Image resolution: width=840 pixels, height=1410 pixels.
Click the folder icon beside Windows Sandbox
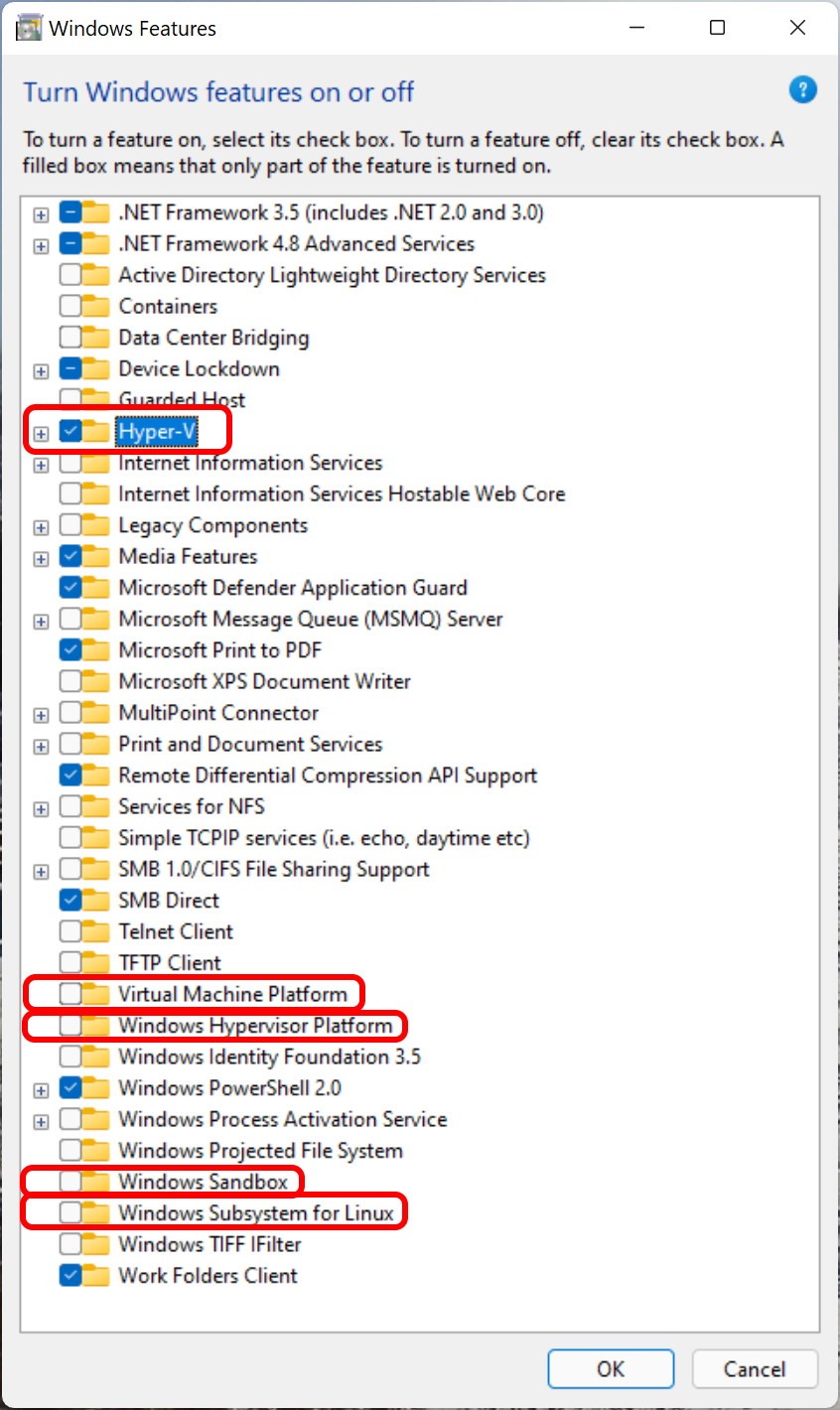point(96,1182)
